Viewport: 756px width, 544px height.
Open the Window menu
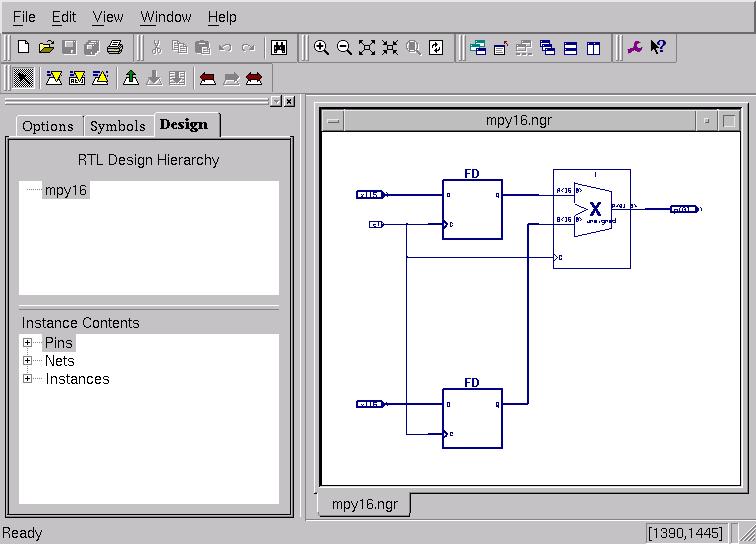point(165,17)
